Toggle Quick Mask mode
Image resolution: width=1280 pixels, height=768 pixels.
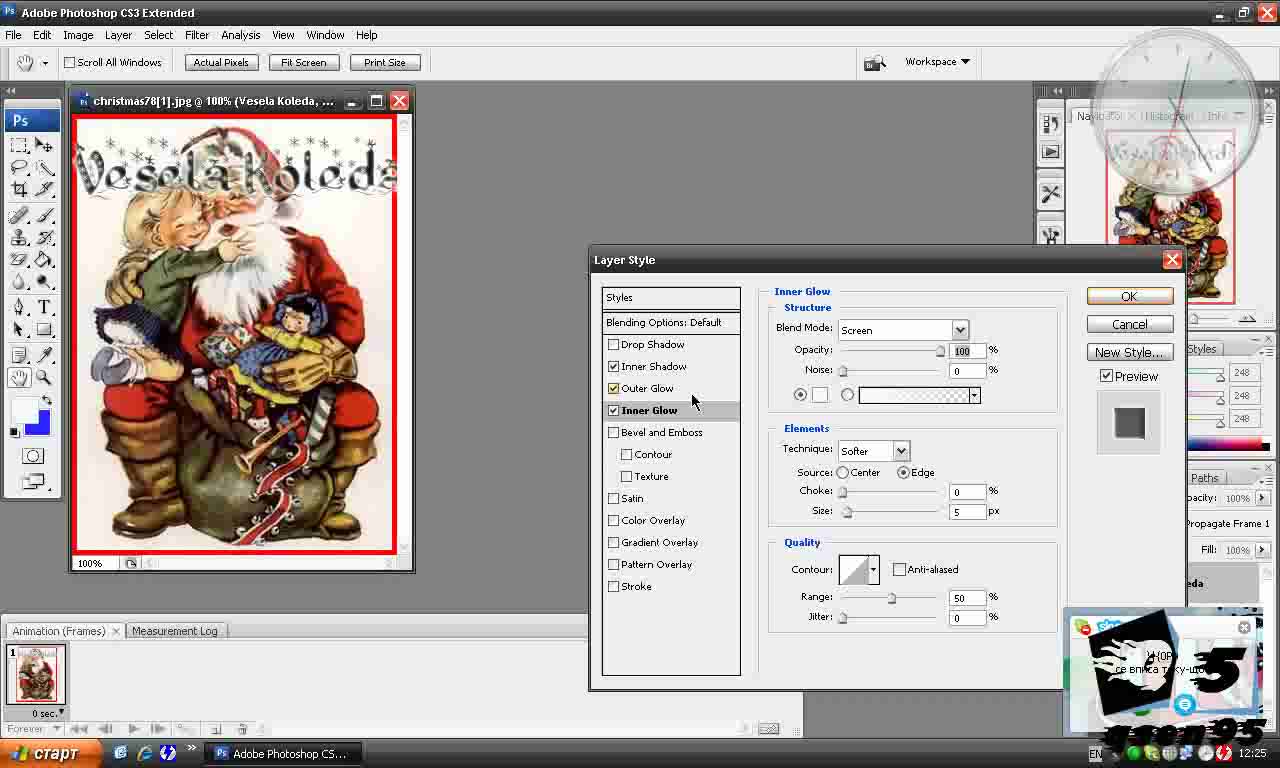[x=33, y=456]
